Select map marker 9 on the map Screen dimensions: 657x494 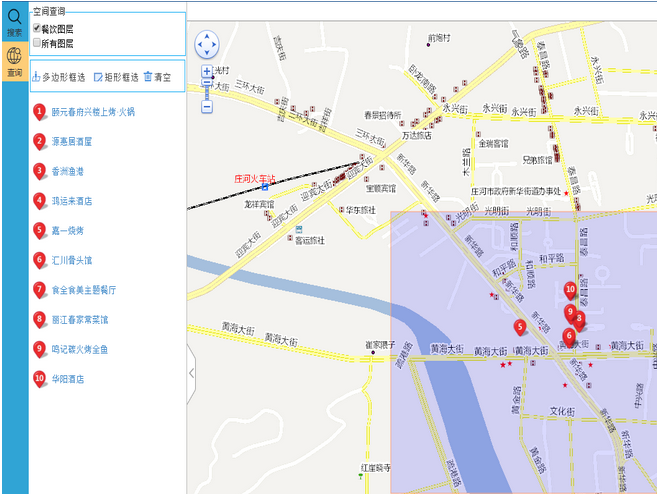[x=569, y=313]
